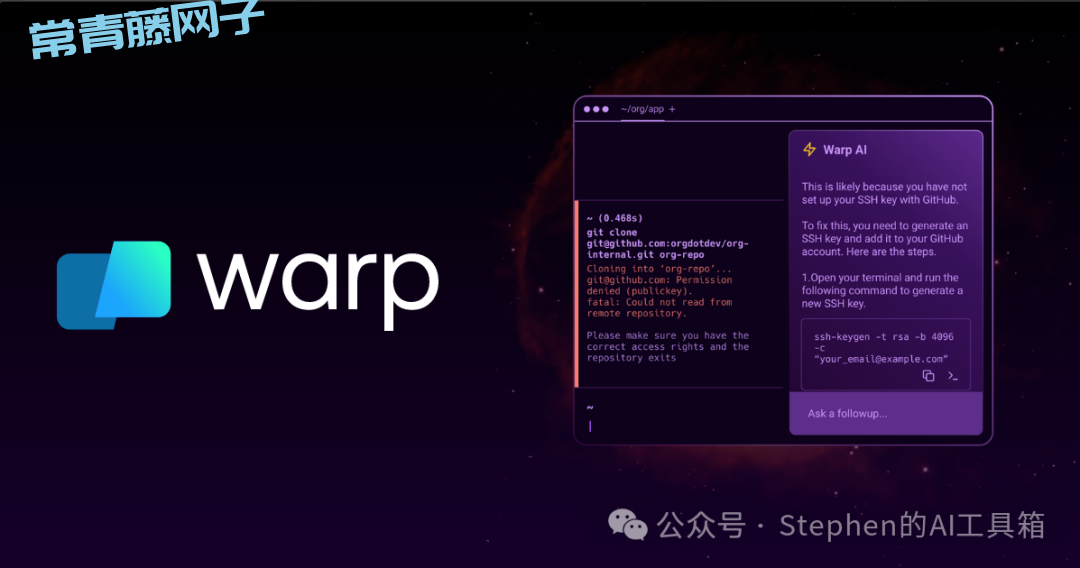The width and height of the screenshot is (1080, 568).
Task: Click the third window control dot
Action: click(605, 109)
